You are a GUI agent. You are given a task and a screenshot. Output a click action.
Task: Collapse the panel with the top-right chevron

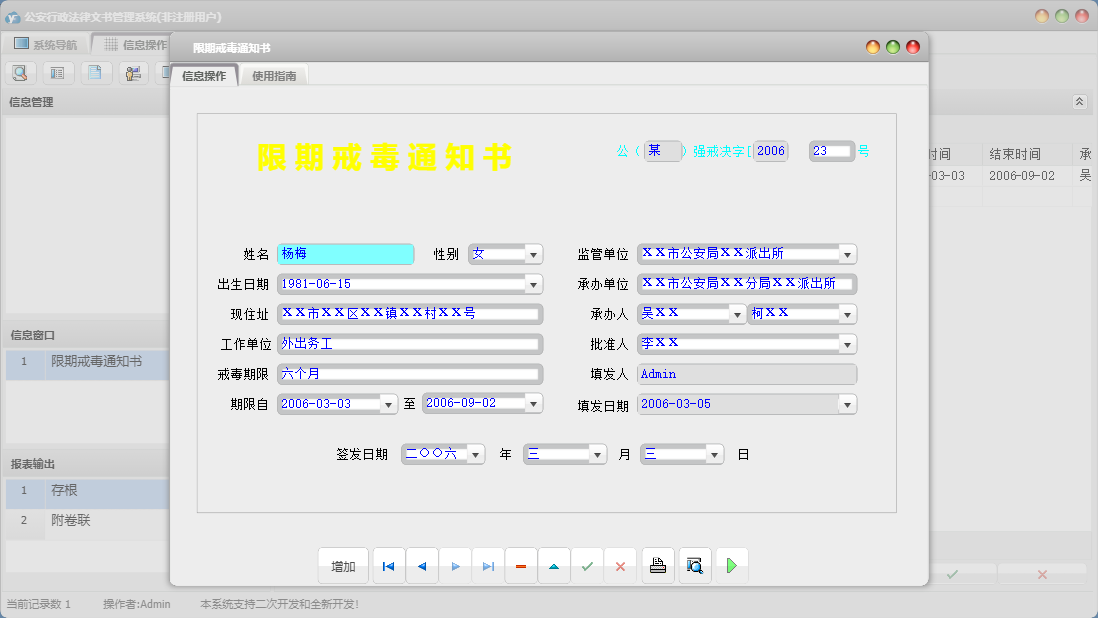pyautogui.click(x=1078, y=101)
